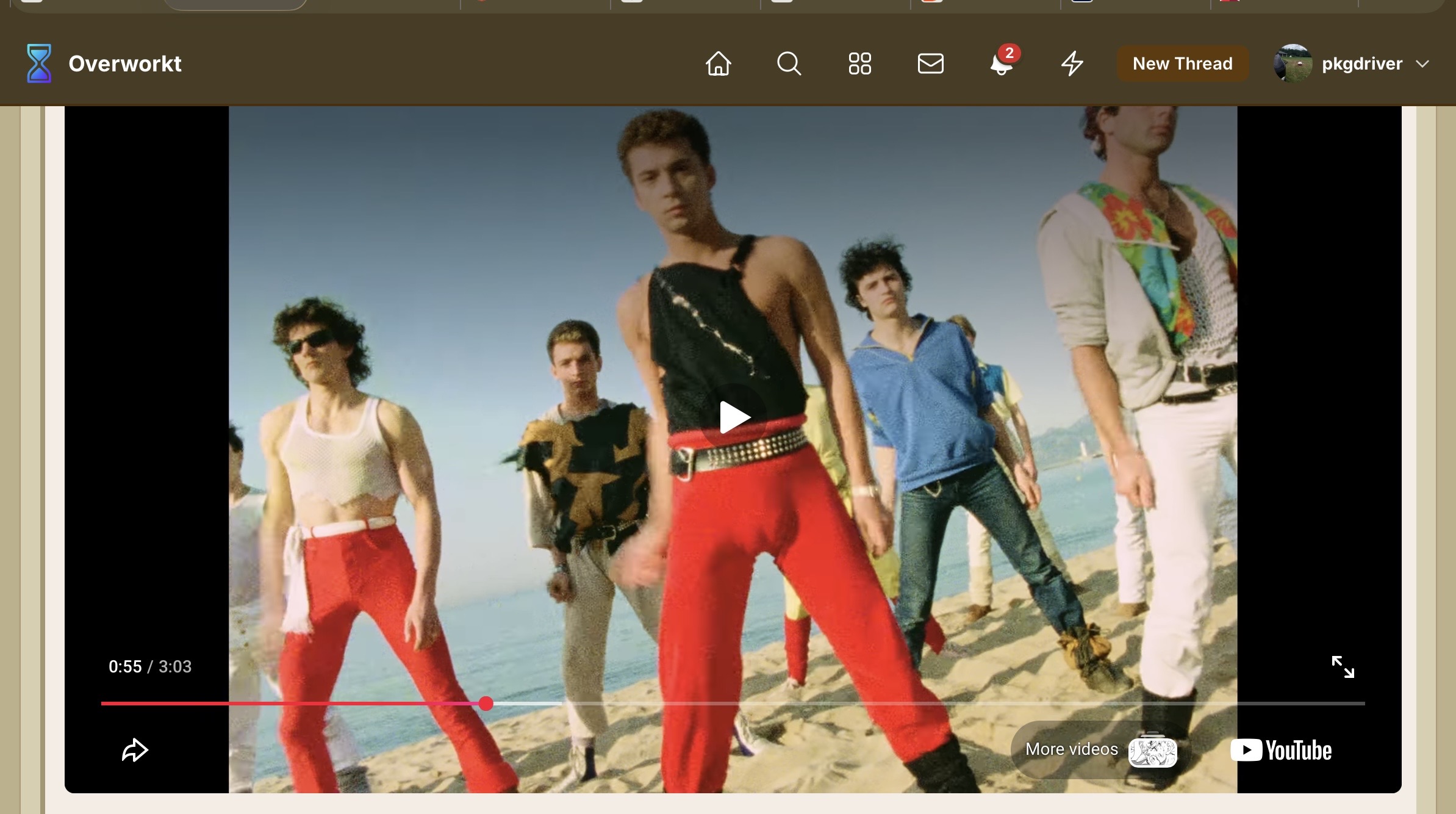
Task: Start a New Thread
Action: click(x=1183, y=63)
